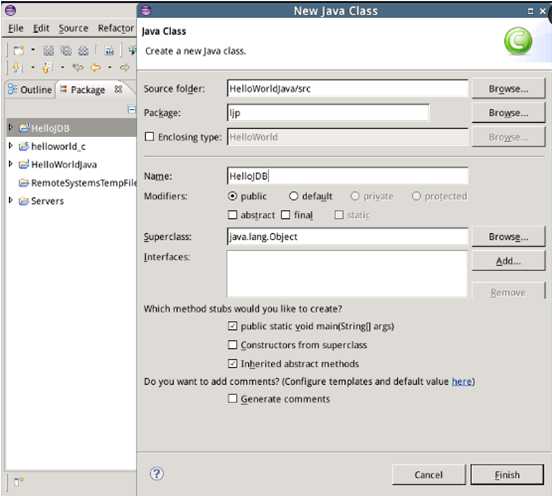Open the dropdown beside orange navigation arrow
552x496 pixels.
pos(110,67)
